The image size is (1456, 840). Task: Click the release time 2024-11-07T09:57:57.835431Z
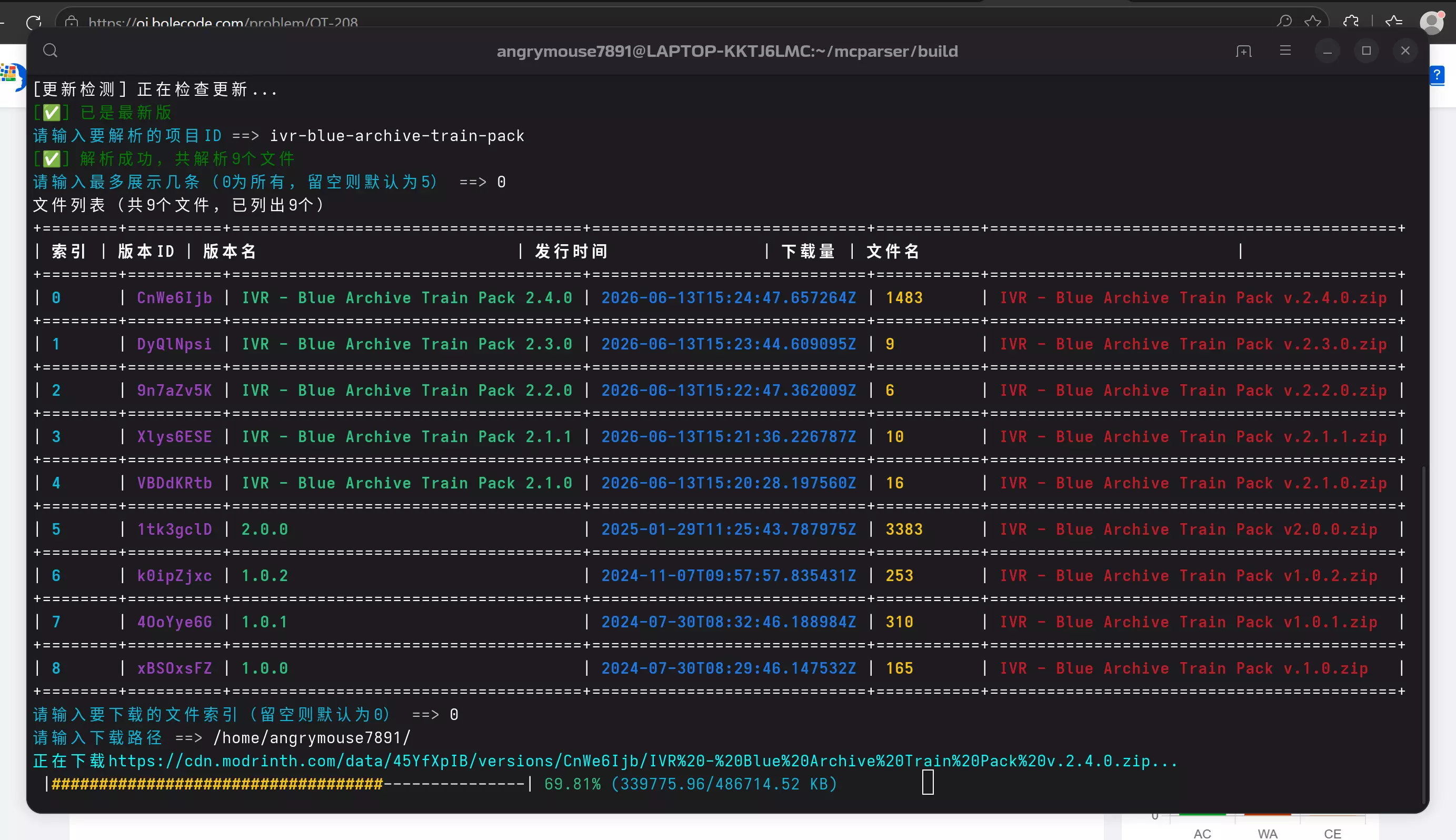tap(729, 576)
